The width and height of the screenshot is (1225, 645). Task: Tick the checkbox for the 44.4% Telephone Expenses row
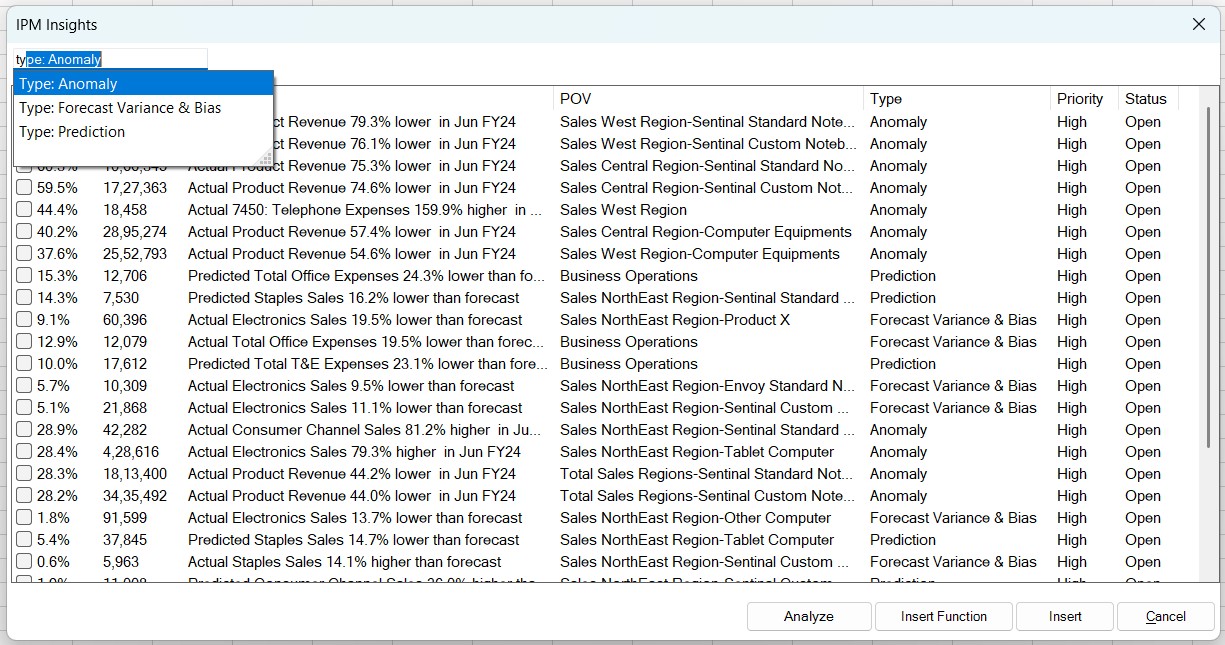[x=24, y=210]
